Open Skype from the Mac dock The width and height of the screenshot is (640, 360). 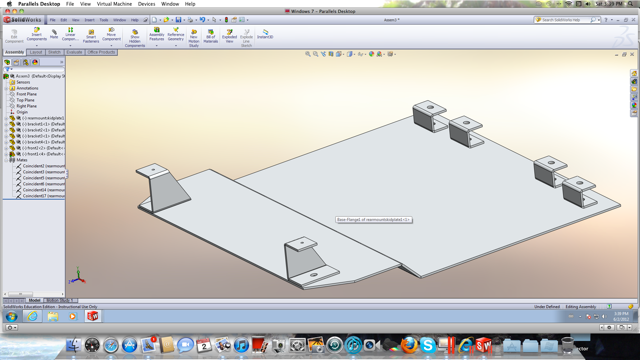tap(427, 345)
